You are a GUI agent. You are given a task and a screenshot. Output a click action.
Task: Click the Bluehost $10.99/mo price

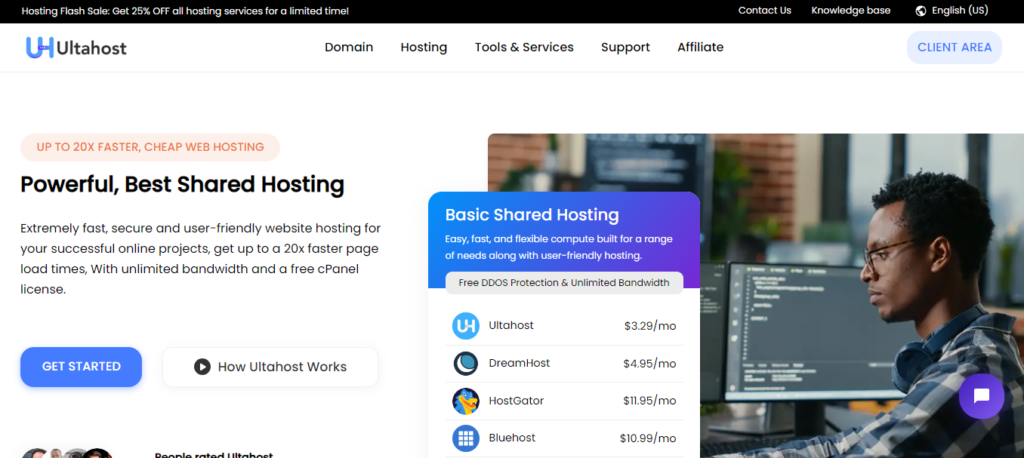(648, 438)
